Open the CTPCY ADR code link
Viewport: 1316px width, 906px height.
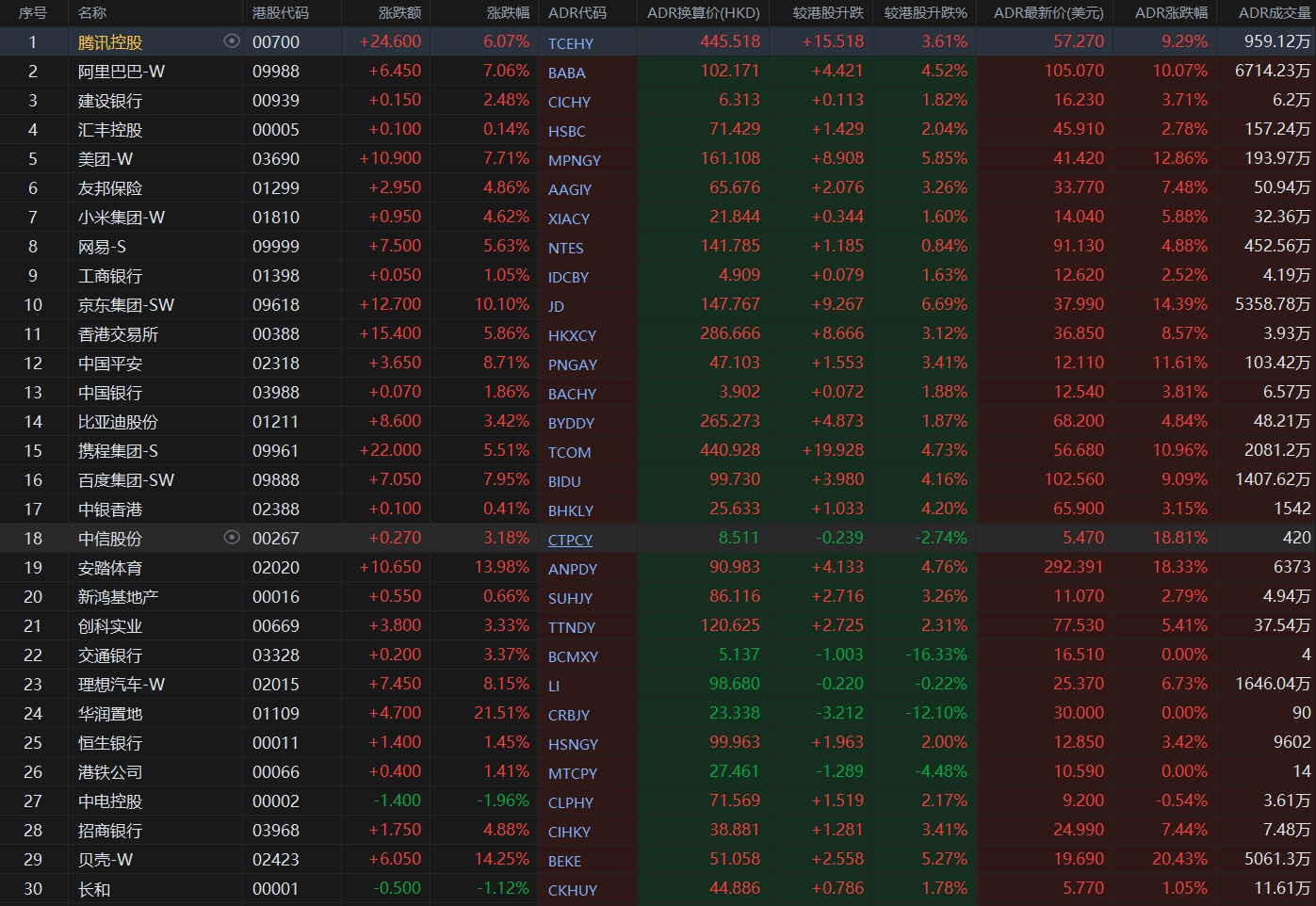(x=570, y=540)
